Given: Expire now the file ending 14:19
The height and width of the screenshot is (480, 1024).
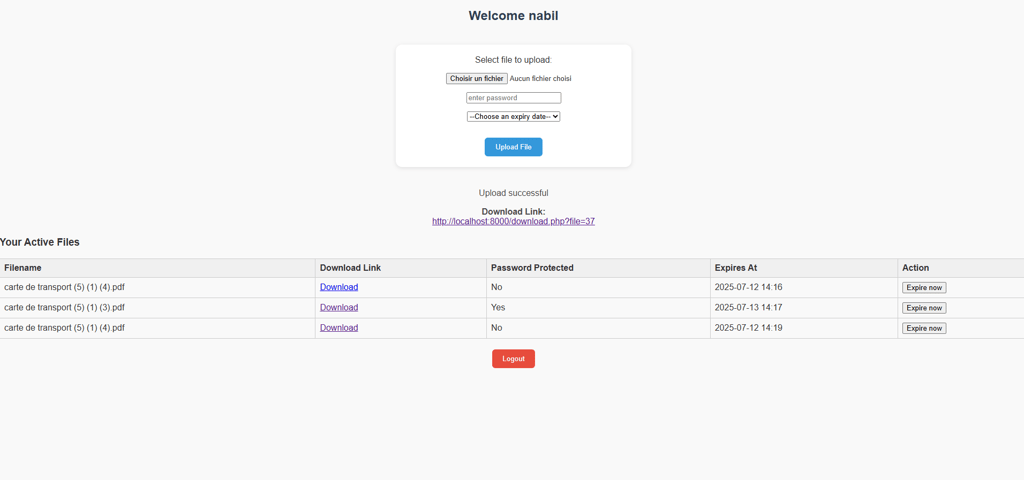Looking at the screenshot, I should 924,328.
